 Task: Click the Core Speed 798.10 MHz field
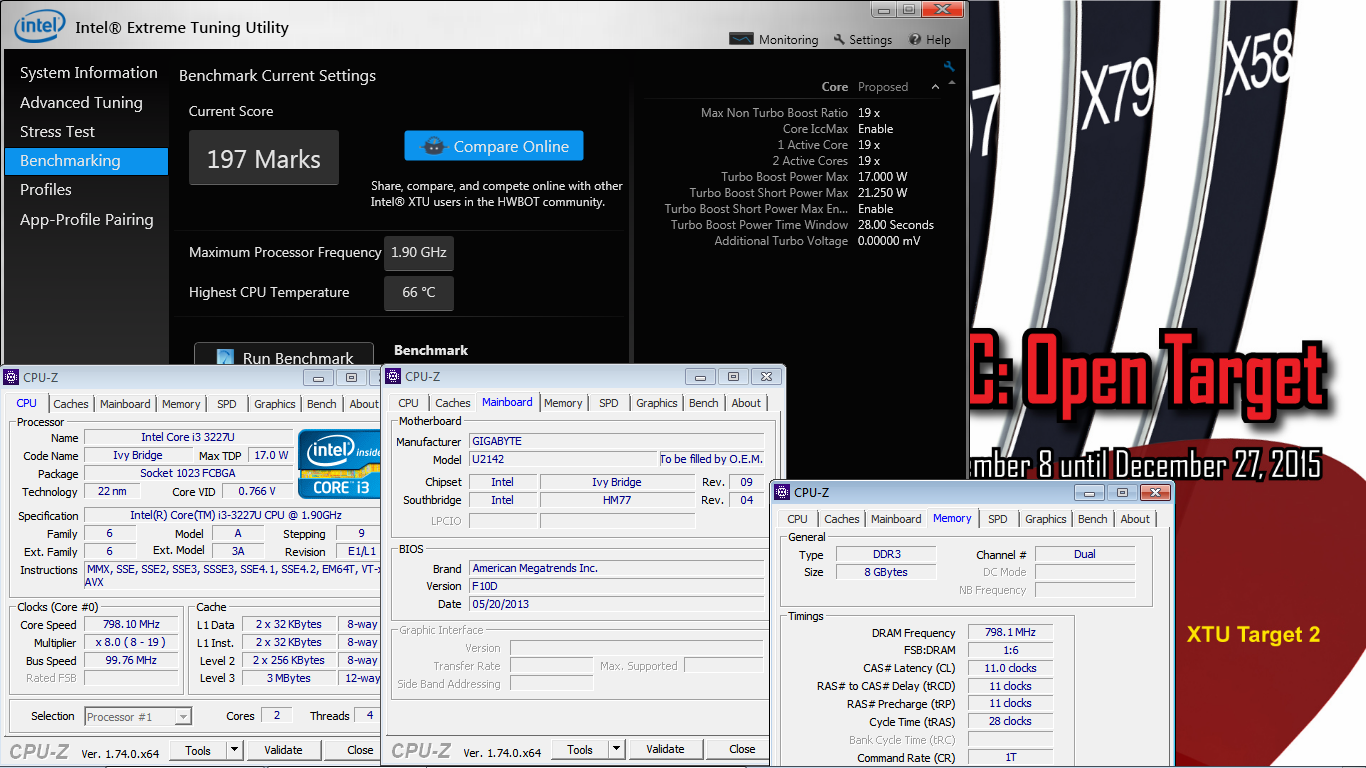pyautogui.click(x=132, y=625)
